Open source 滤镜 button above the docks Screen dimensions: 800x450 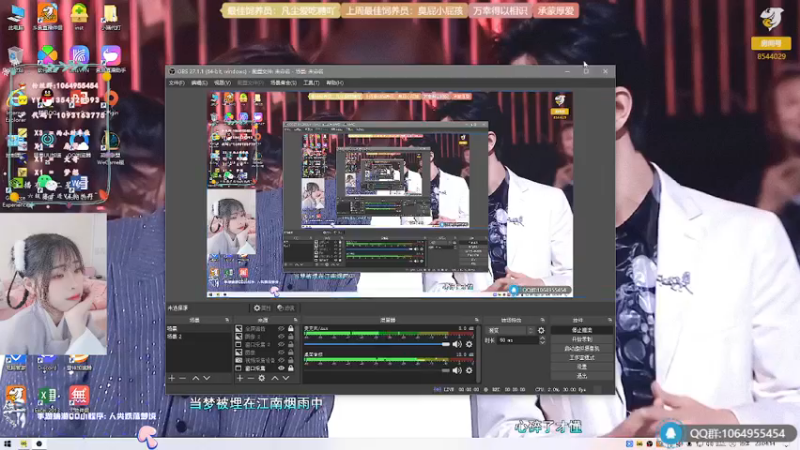(286, 308)
